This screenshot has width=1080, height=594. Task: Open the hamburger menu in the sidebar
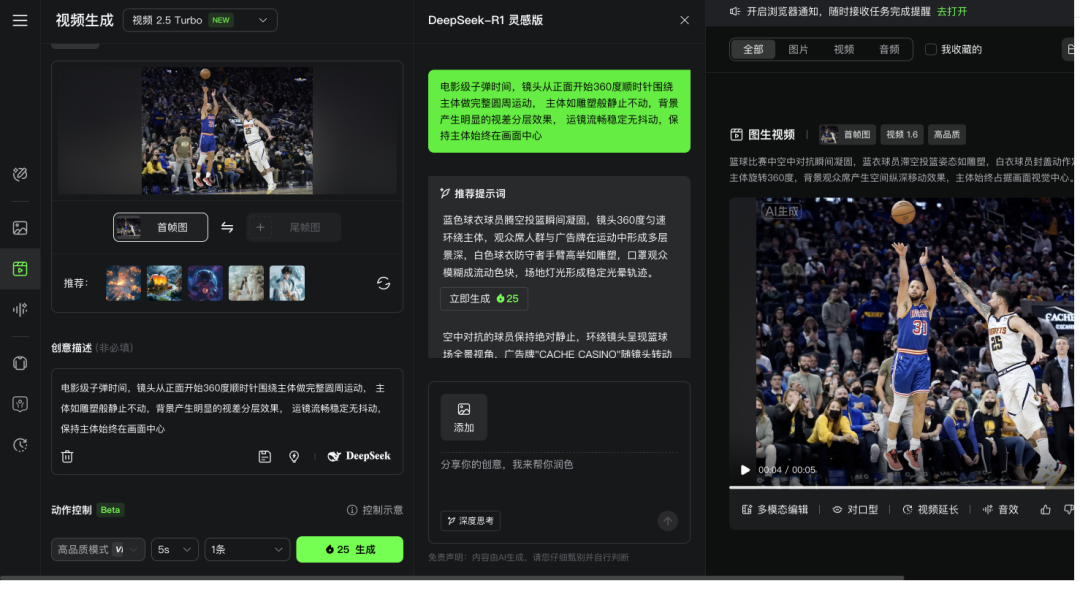click(x=20, y=20)
